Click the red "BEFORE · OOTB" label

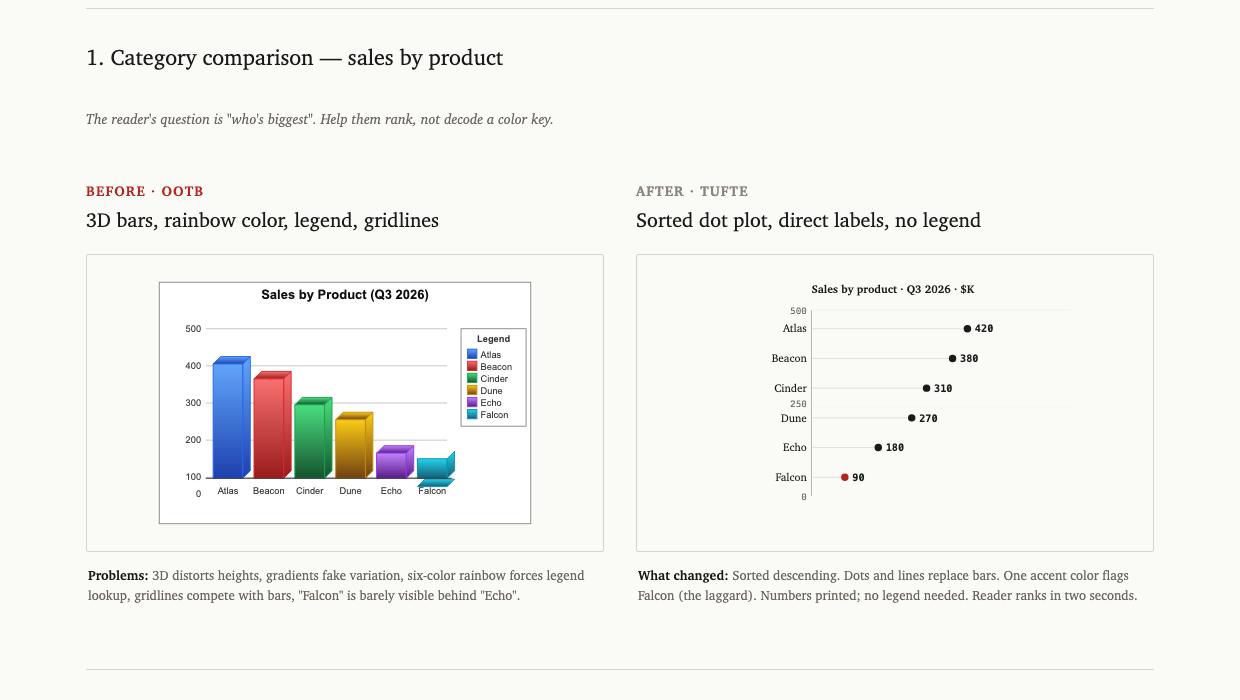click(145, 191)
